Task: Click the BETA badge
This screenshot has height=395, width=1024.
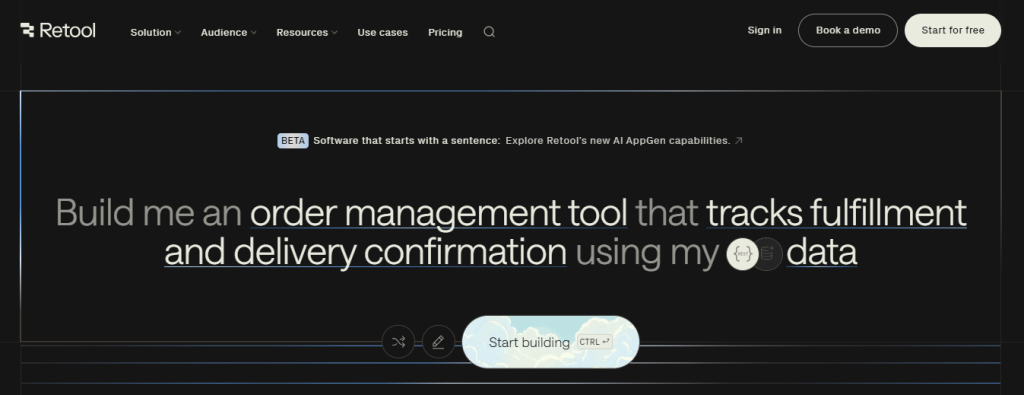Action: [293, 140]
